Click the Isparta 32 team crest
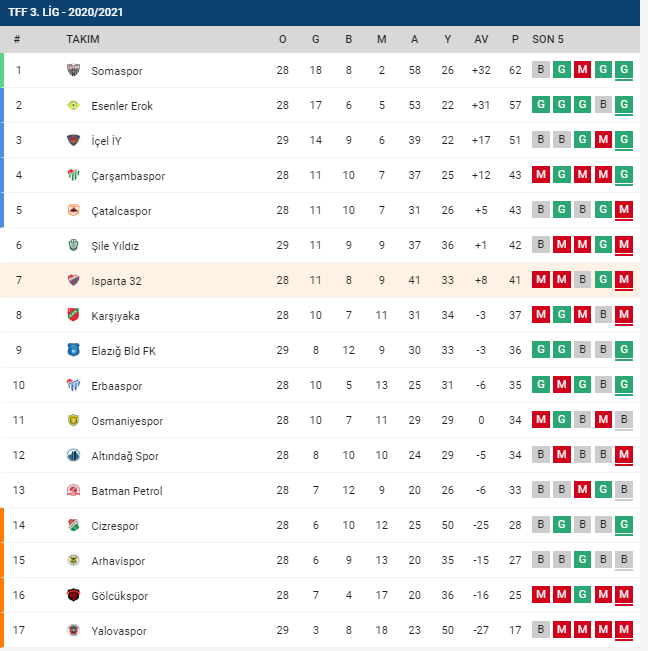 tap(73, 280)
